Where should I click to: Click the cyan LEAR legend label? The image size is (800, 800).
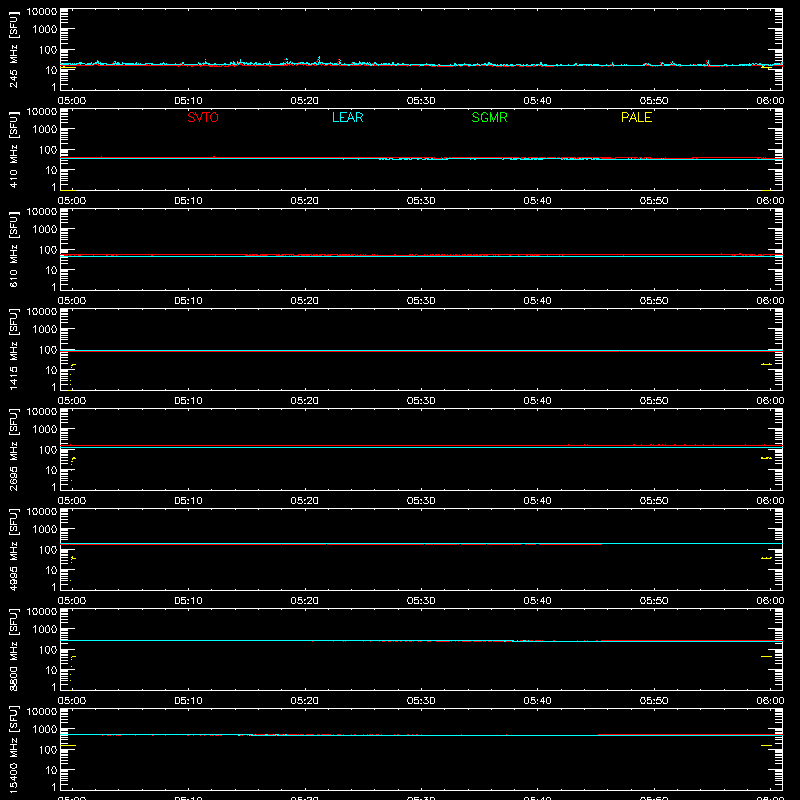click(347, 117)
